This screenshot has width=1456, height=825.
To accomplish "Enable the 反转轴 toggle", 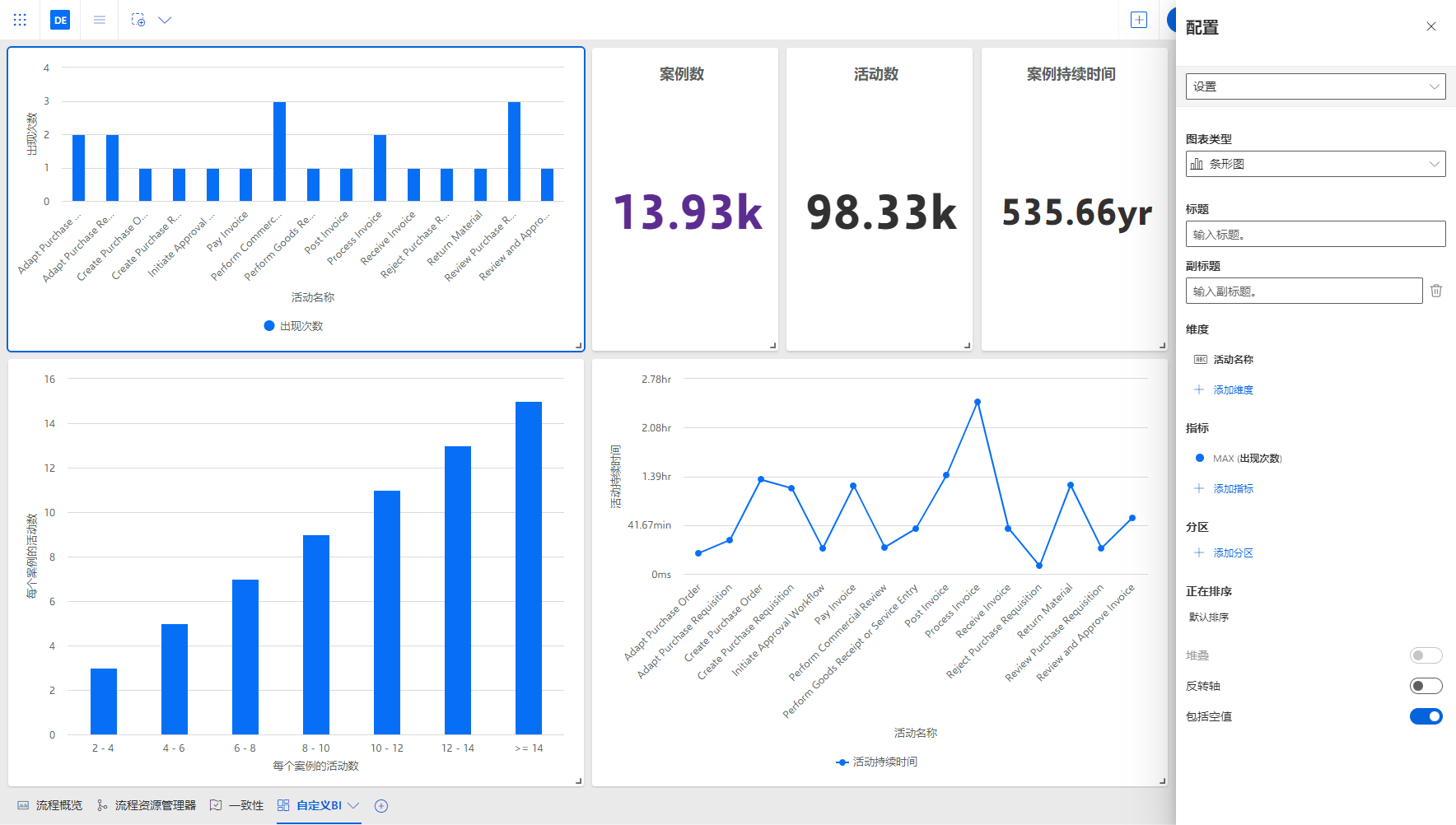I will click(1426, 686).
